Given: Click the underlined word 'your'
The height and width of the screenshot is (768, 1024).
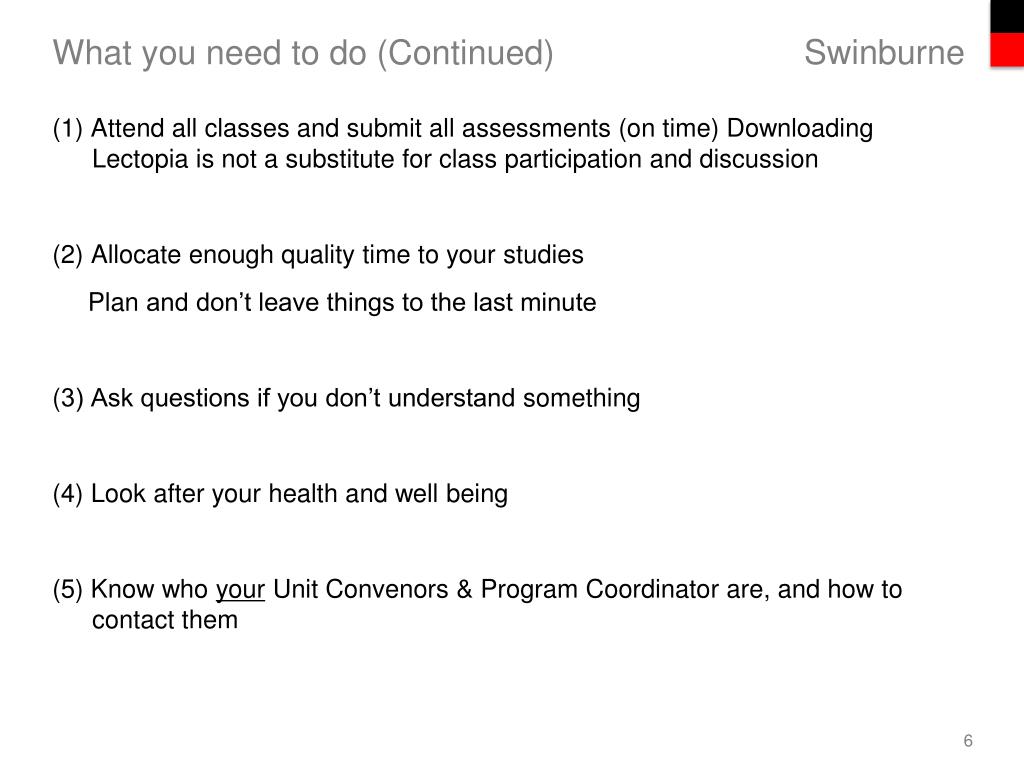Looking at the screenshot, I should tap(240, 590).
